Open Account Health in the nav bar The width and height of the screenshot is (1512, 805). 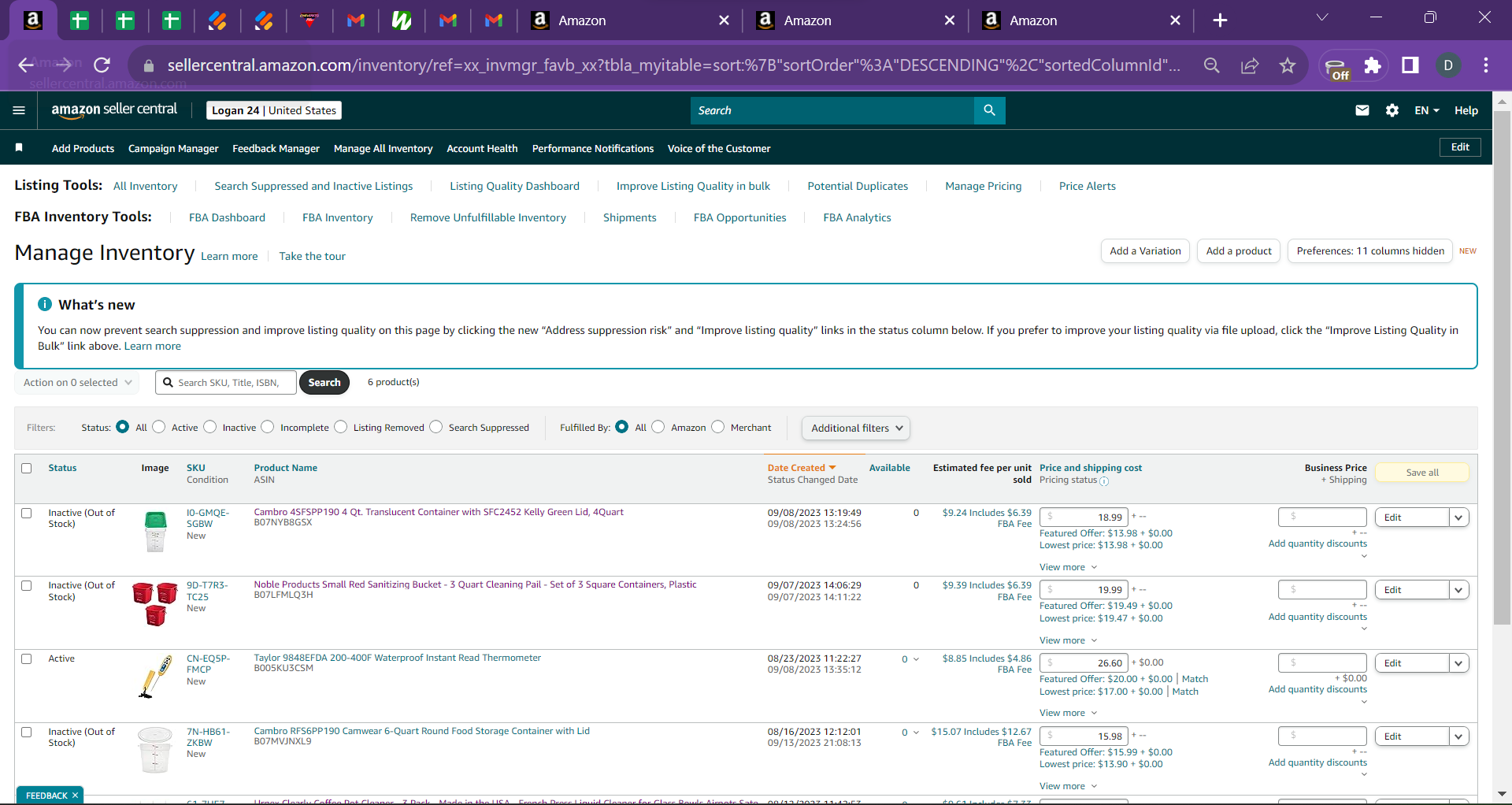tap(482, 148)
